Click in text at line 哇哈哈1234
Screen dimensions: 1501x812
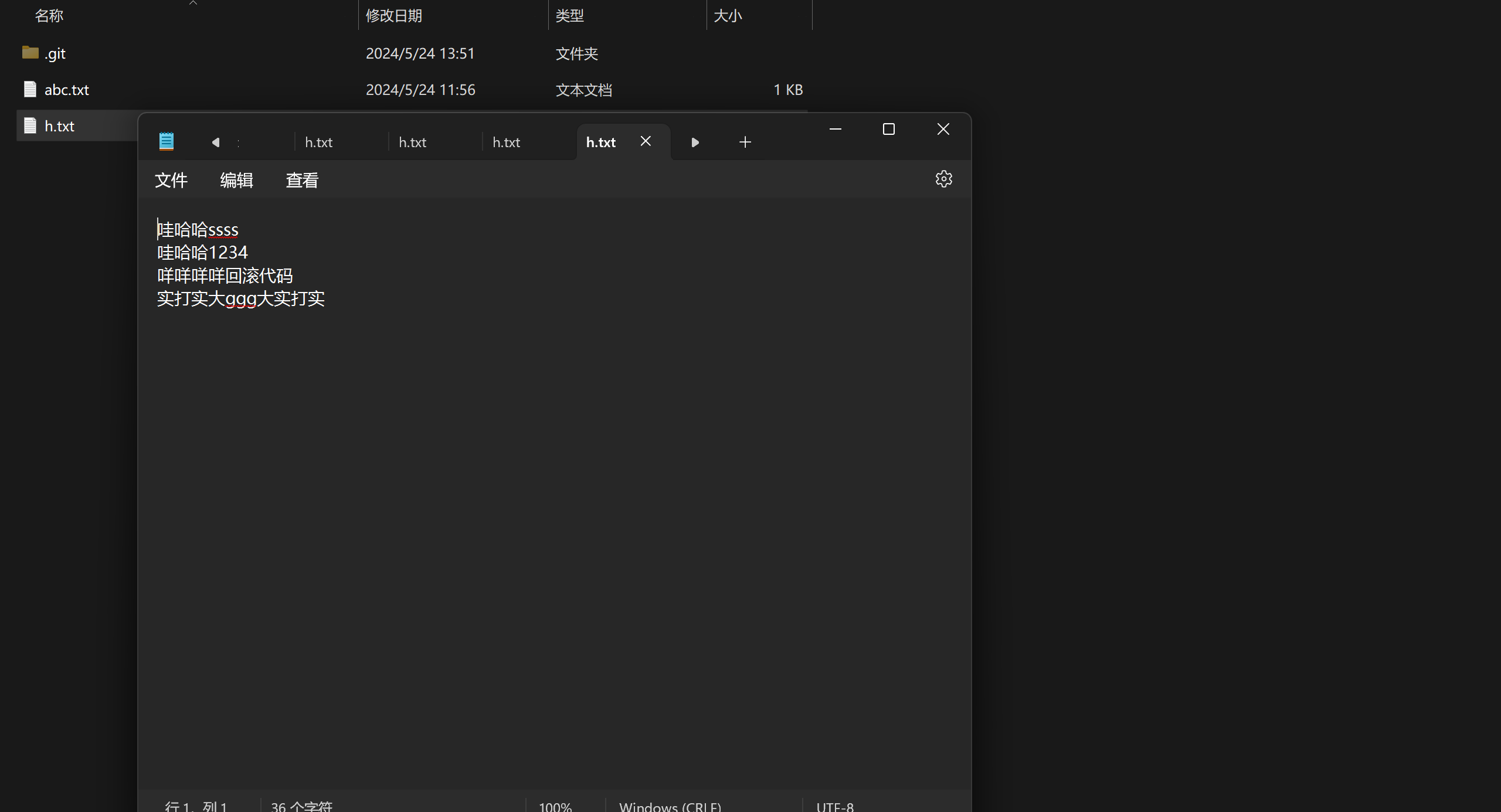click(203, 253)
